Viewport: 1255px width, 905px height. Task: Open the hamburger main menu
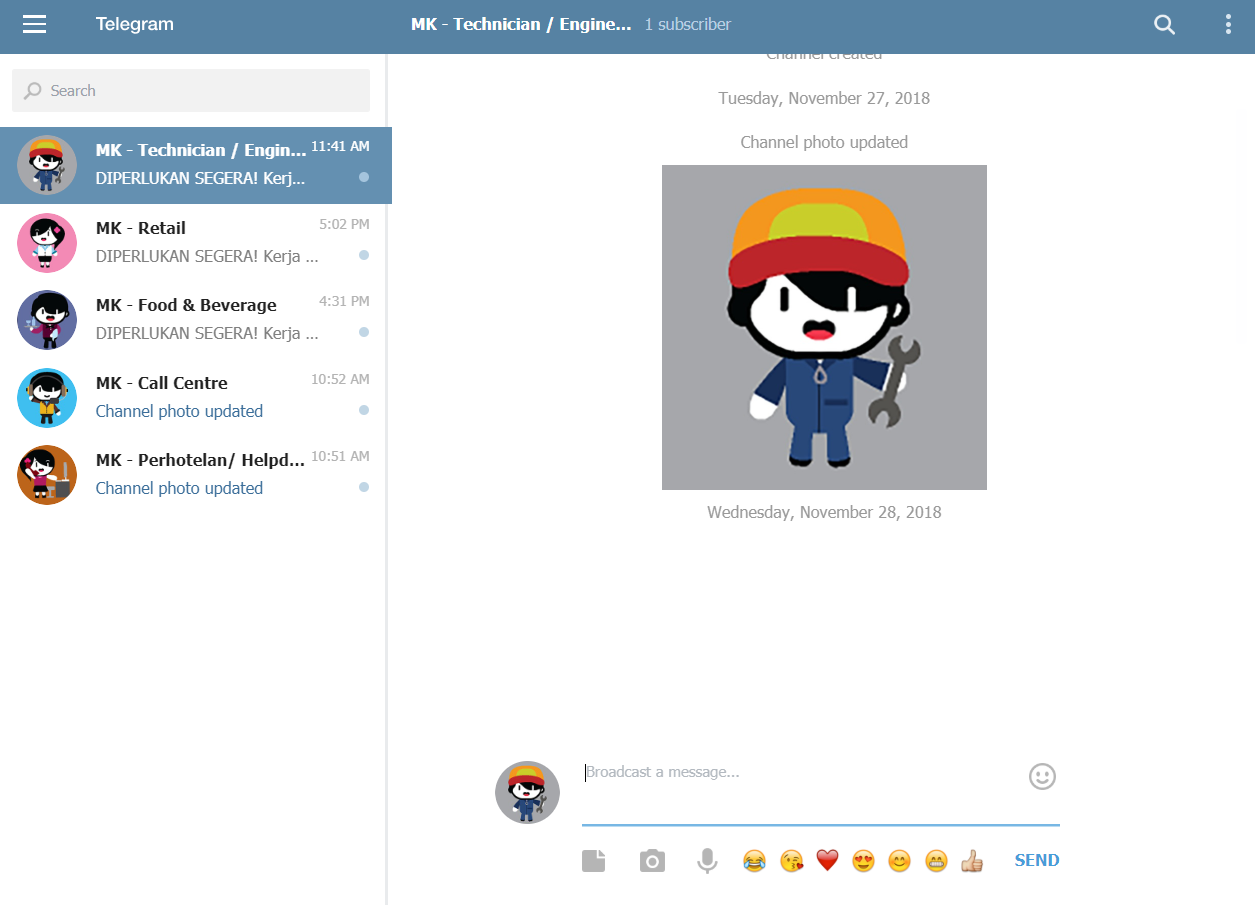point(35,25)
